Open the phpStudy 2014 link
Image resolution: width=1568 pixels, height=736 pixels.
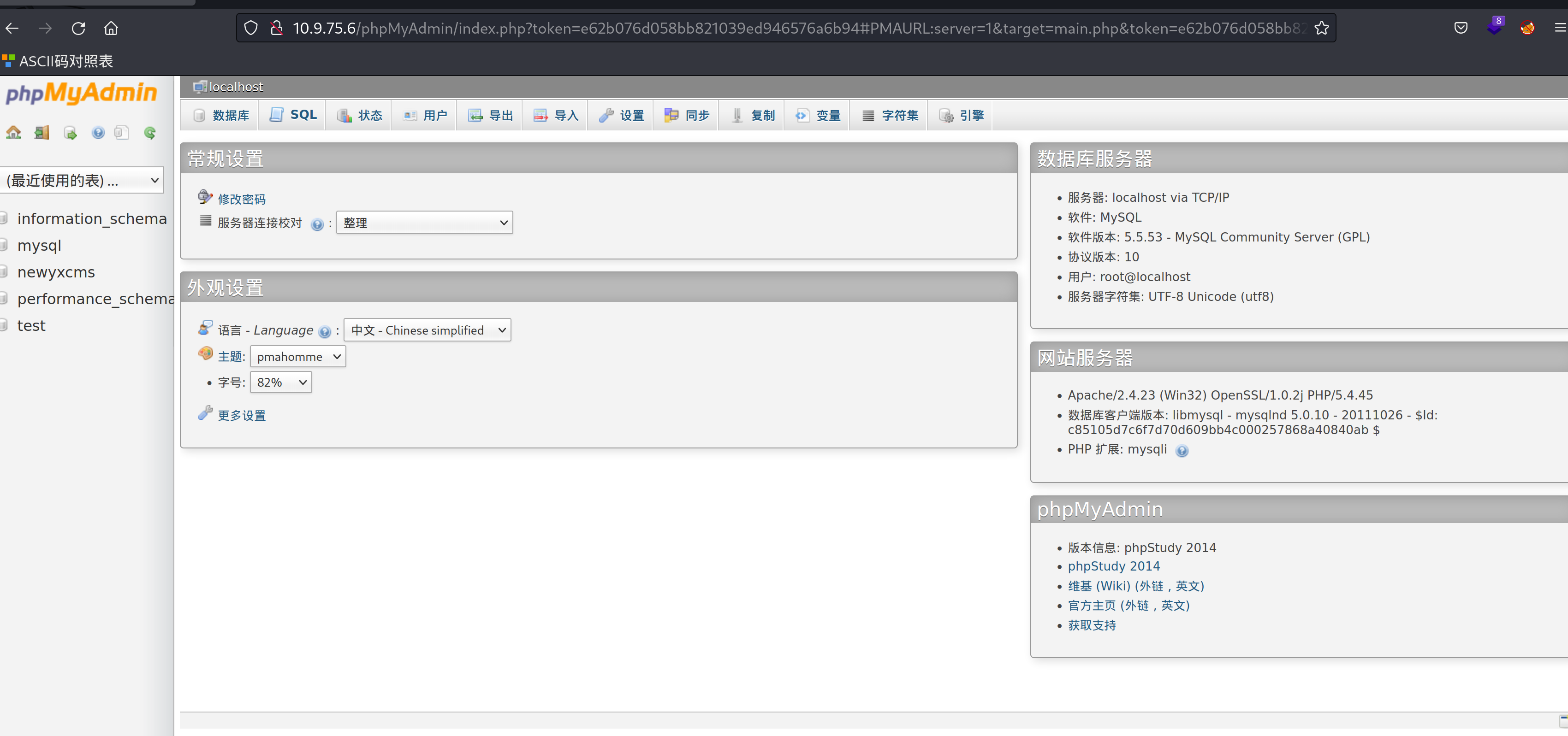tap(1113, 566)
